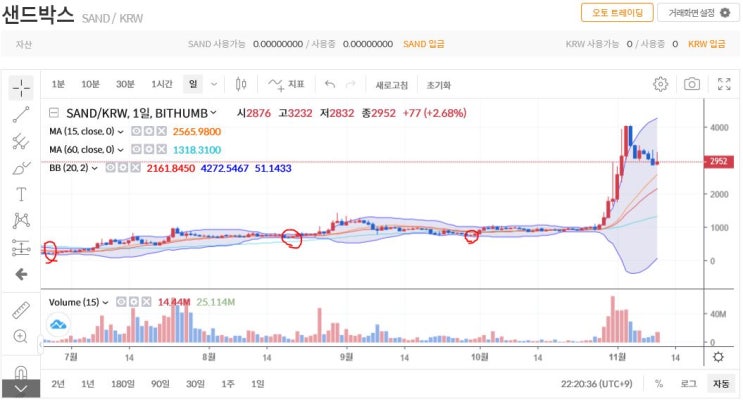Open the SAND 입금 deposit link

pos(424,44)
